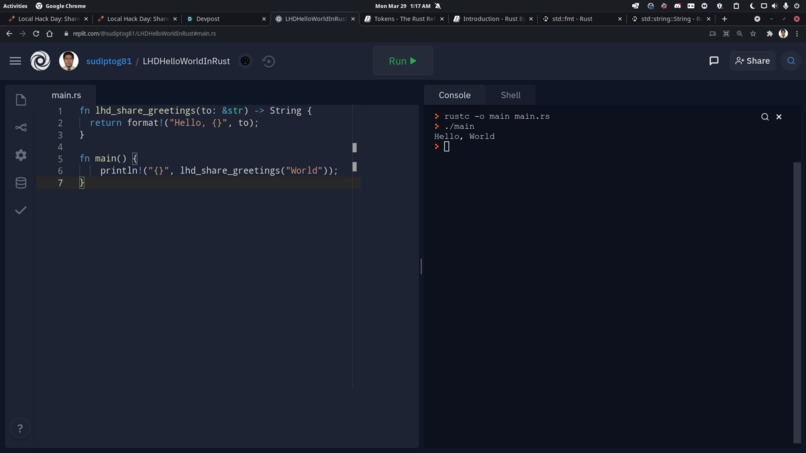Open the zoom magnifier icon in address bar
This screenshot has height=453, width=806.
point(739,33)
